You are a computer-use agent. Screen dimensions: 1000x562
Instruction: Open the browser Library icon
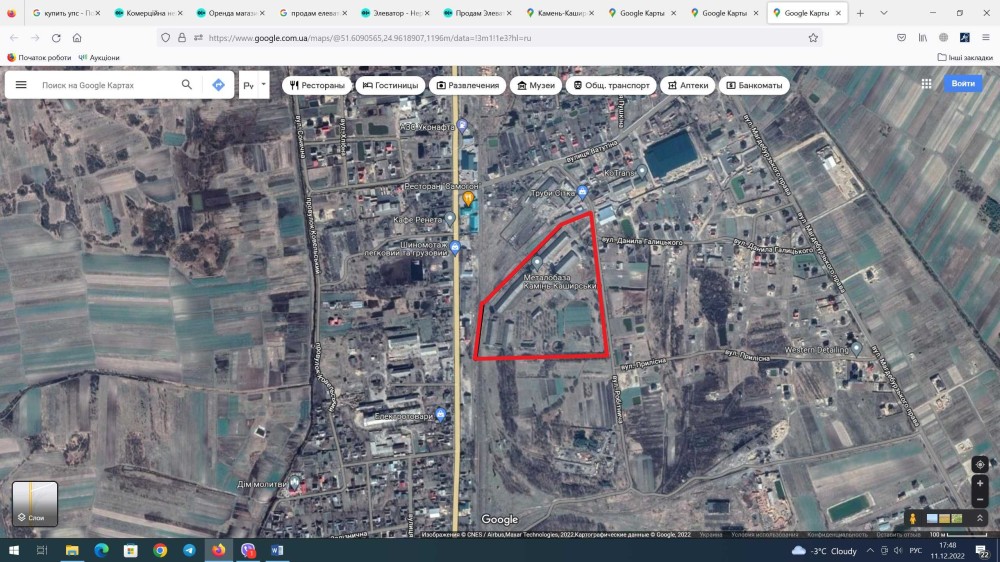pos(922,38)
